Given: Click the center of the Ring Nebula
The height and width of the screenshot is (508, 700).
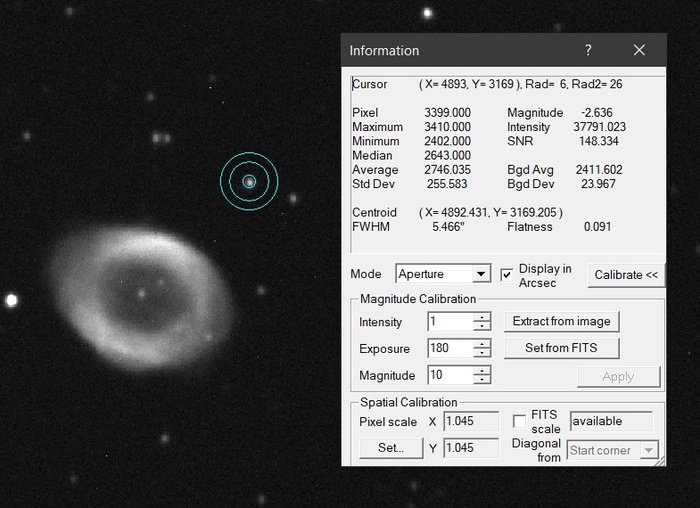Looking at the screenshot, I should (x=141, y=294).
